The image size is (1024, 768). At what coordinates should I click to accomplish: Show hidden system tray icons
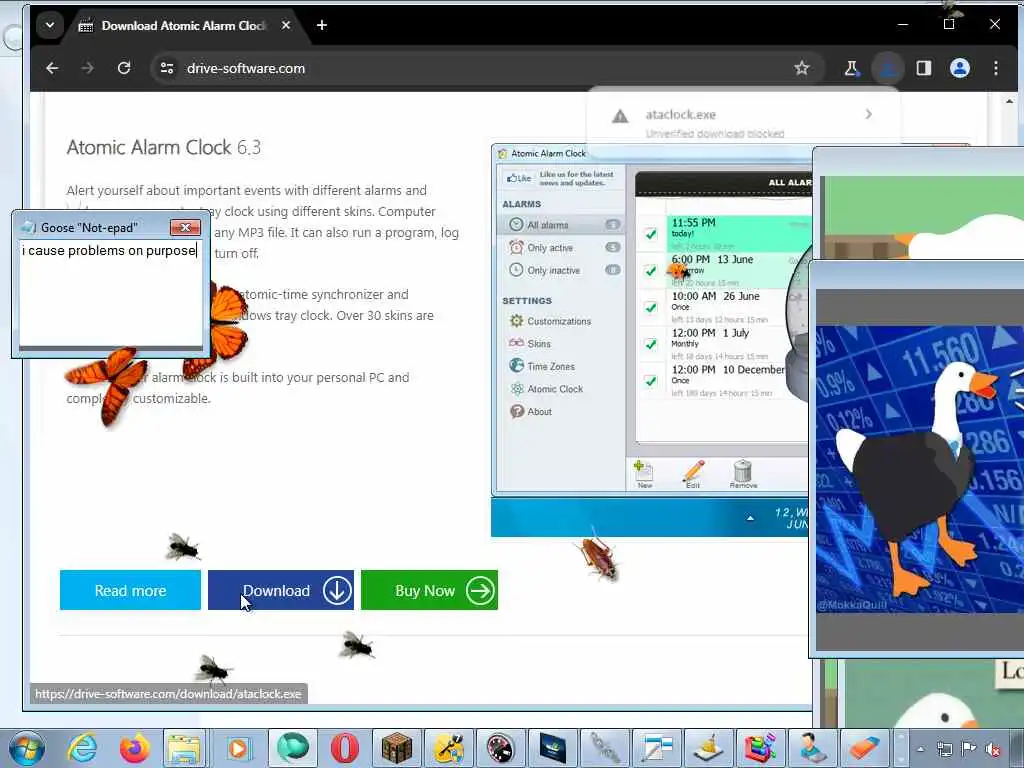pos(920,749)
